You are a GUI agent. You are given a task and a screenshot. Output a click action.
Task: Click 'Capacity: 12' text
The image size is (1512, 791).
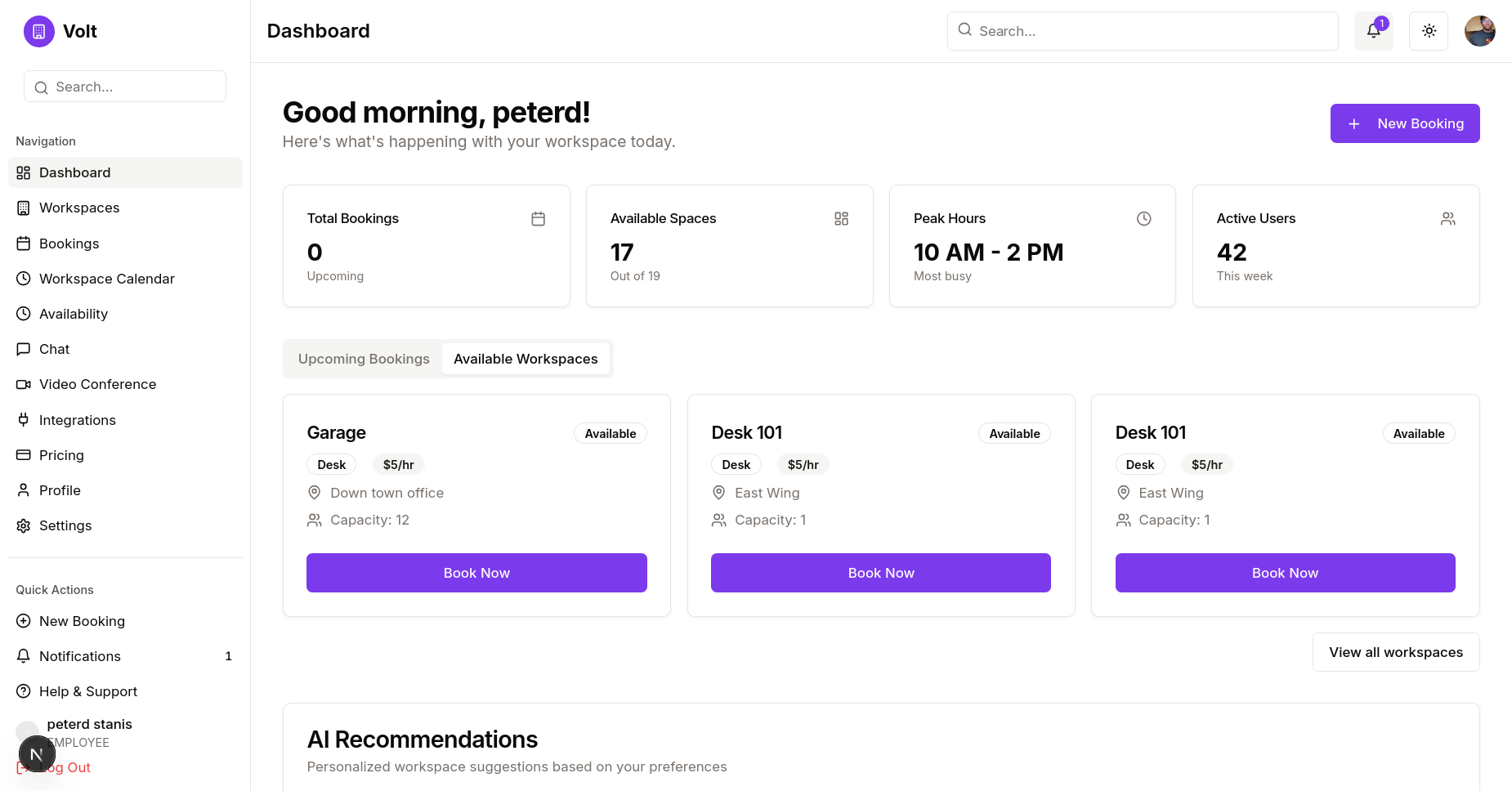pos(369,520)
